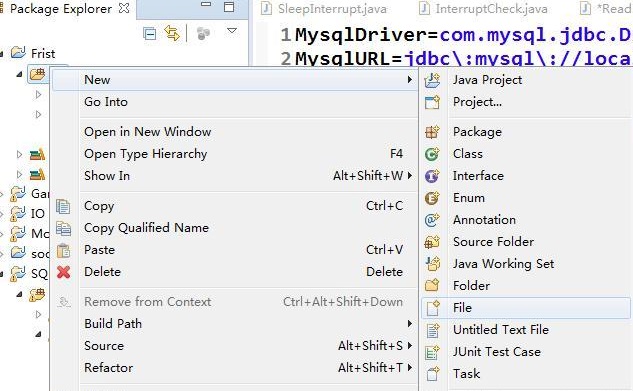
Task: Open Package Explorer view menu triangle
Action: coord(232,31)
